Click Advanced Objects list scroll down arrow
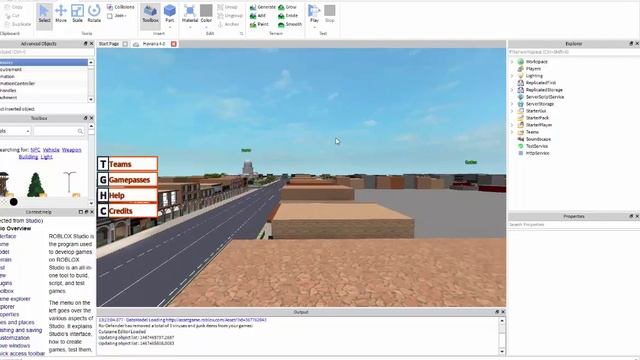Viewport: 640px width, 360px height. pos(91,99)
